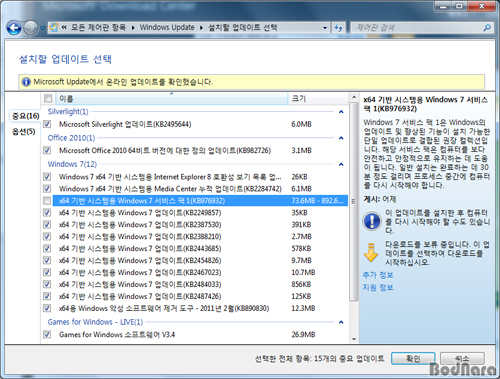Image resolution: width=500 pixels, height=379 pixels.
Task: Sort by the 이름 column header
Action: [x=172, y=99]
